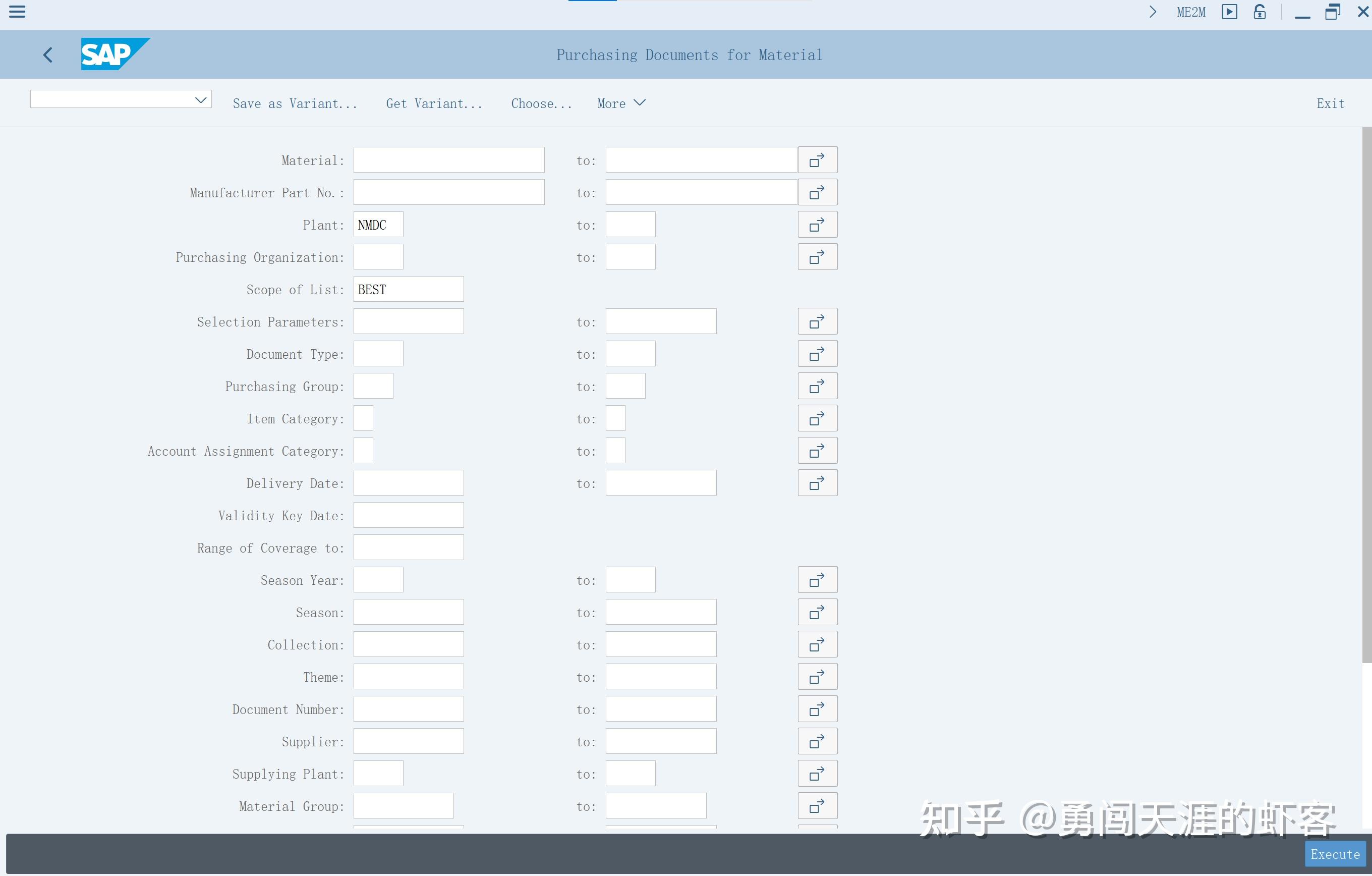The height and width of the screenshot is (876, 1372).
Task: Select Get Variant... from the toolbar
Action: [x=434, y=103]
